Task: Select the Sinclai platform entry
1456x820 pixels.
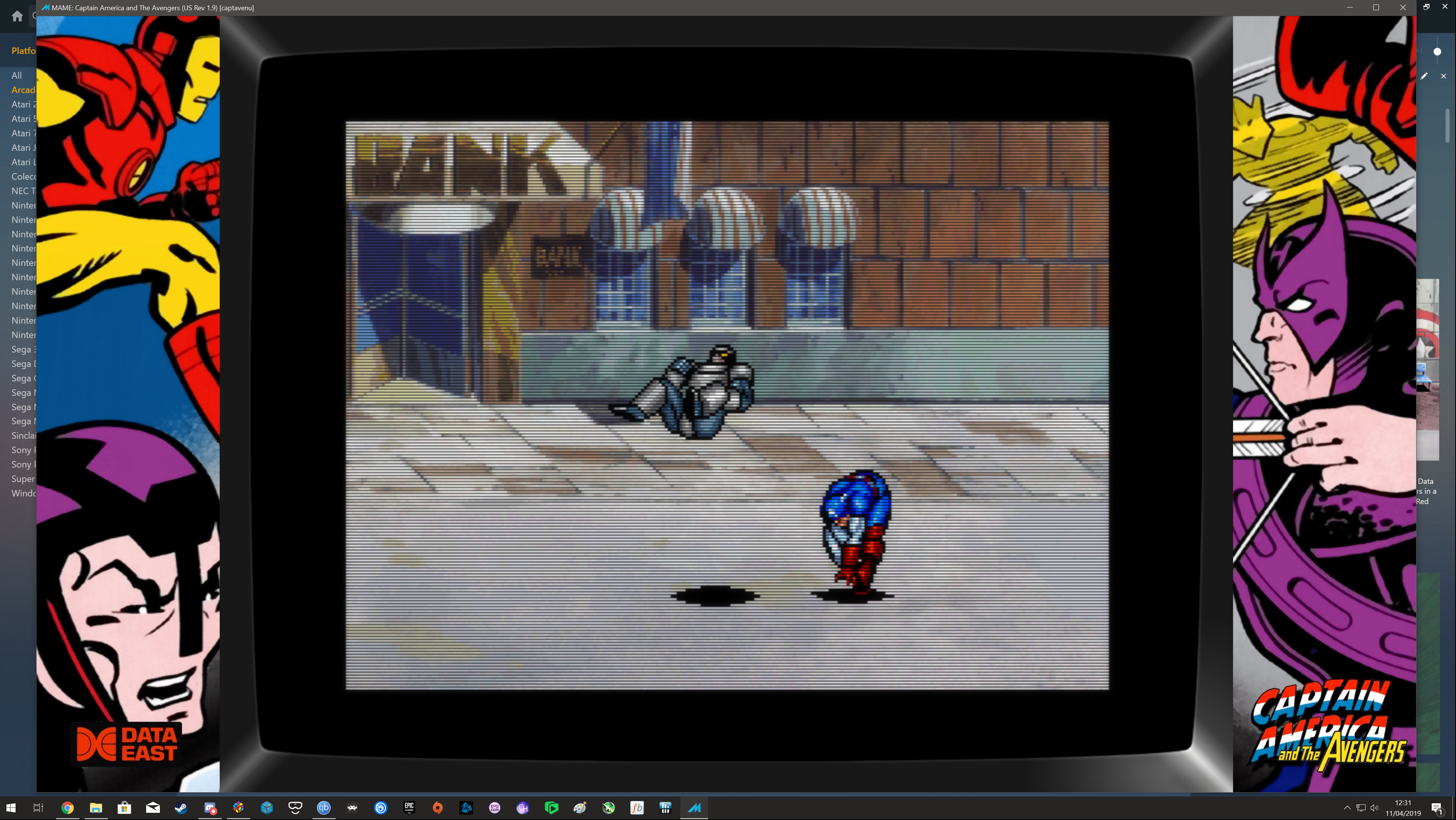Action: (23, 436)
